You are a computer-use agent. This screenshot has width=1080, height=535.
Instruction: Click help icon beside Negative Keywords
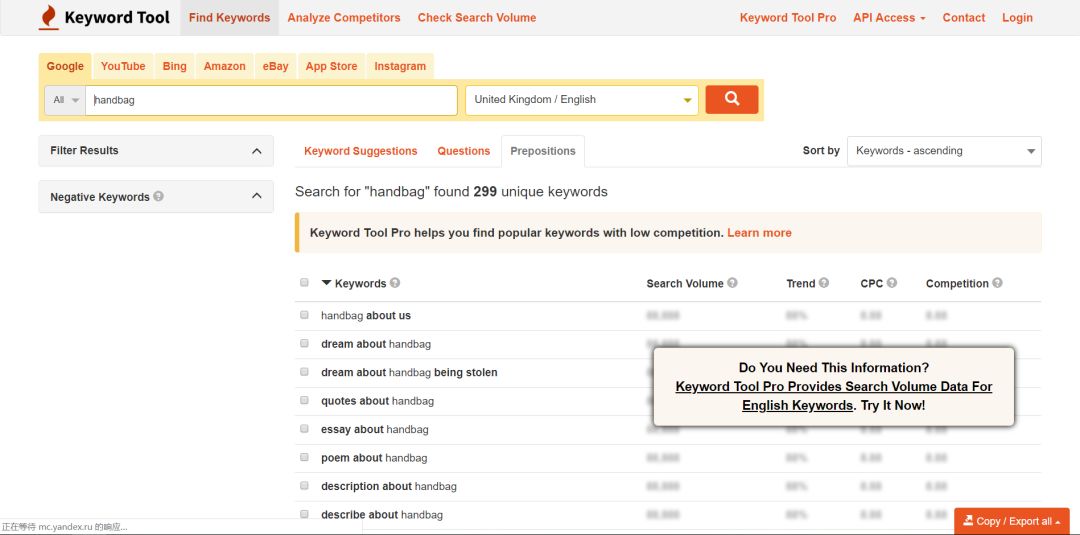click(159, 197)
